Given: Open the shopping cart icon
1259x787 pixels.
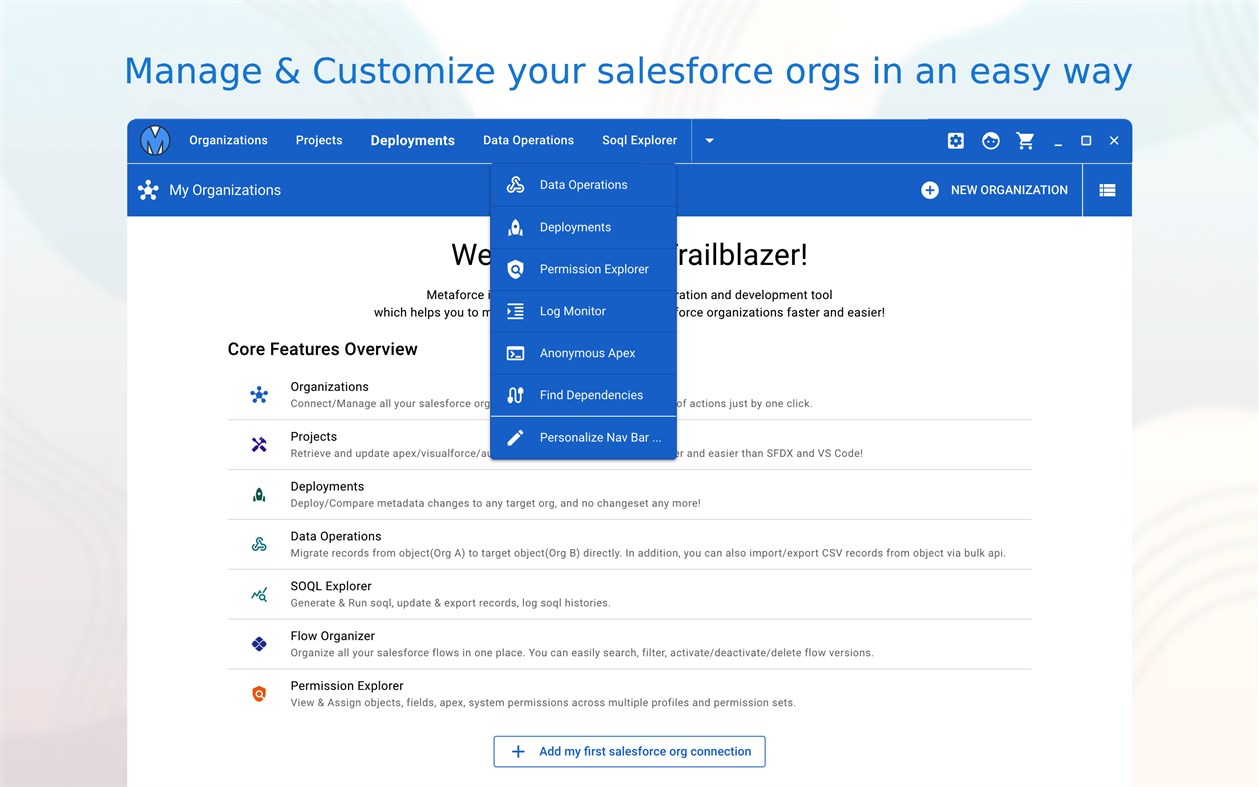Looking at the screenshot, I should (1025, 141).
